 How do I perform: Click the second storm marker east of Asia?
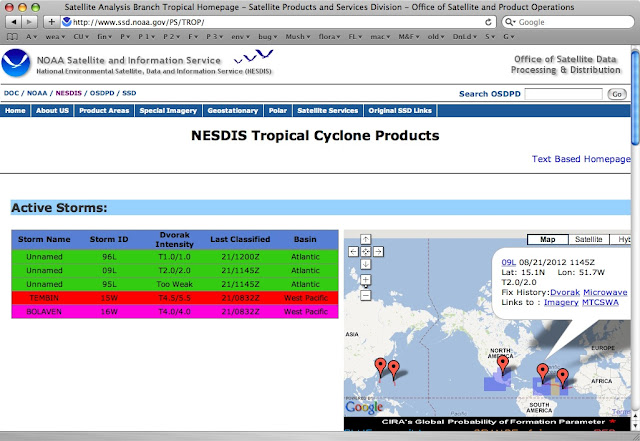click(x=393, y=368)
